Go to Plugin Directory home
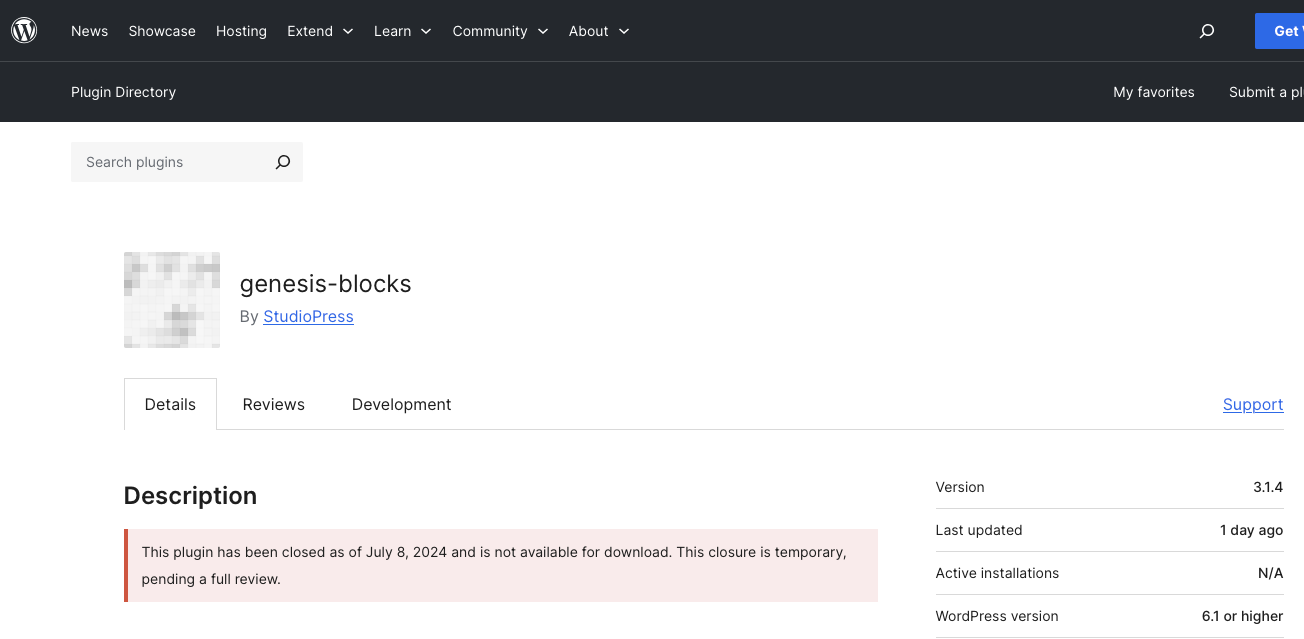The image size is (1304, 639). [123, 92]
